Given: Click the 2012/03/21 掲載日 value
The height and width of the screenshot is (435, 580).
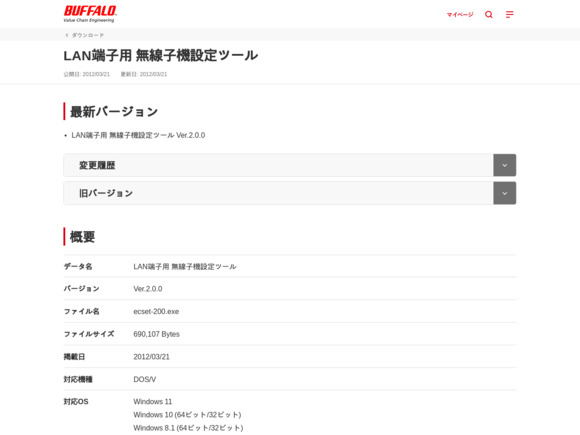Looking at the screenshot, I should point(151,357).
